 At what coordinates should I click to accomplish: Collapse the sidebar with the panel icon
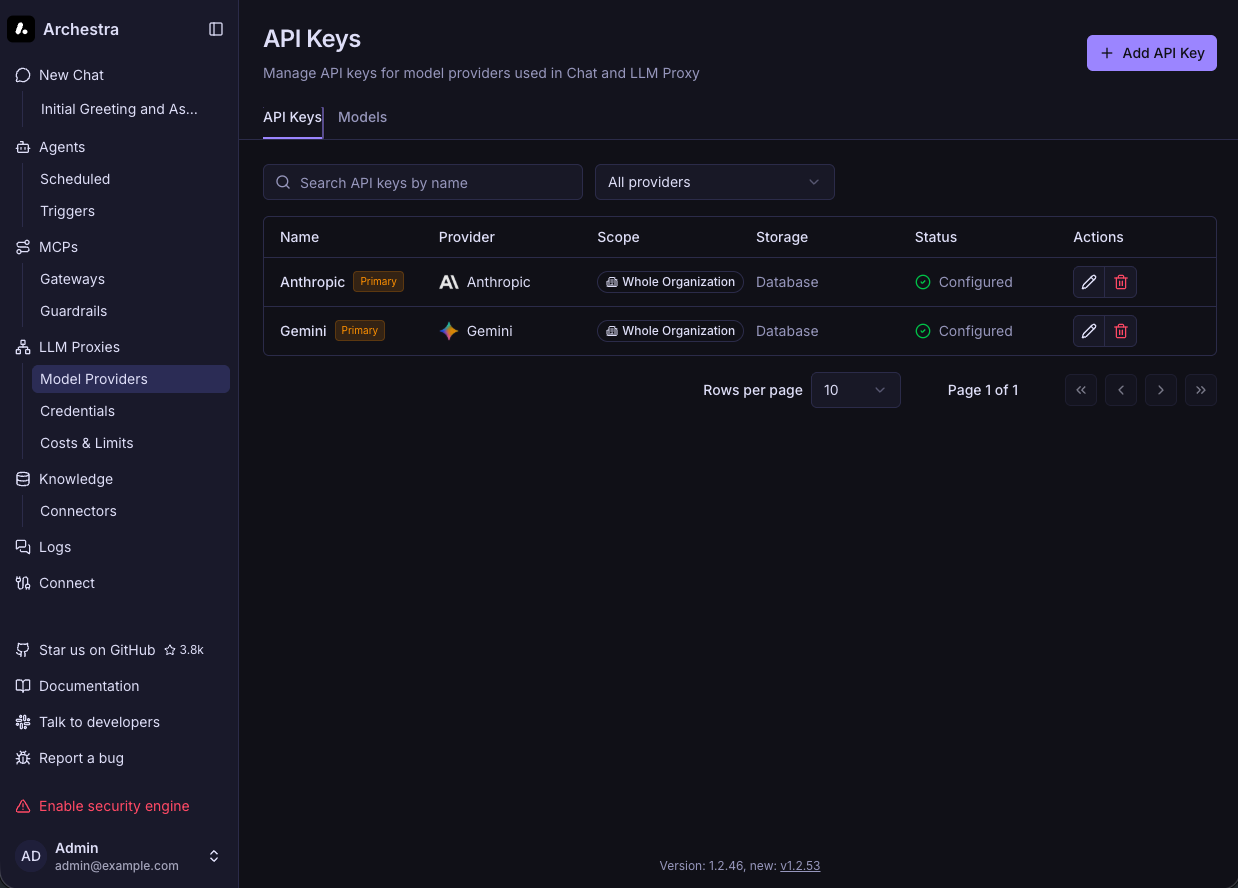pyautogui.click(x=216, y=29)
